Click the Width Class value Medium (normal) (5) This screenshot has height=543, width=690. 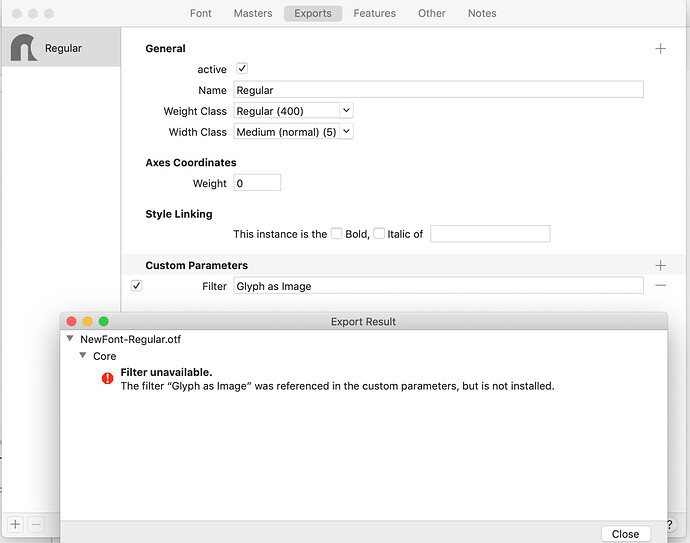click(x=287, y=132)
